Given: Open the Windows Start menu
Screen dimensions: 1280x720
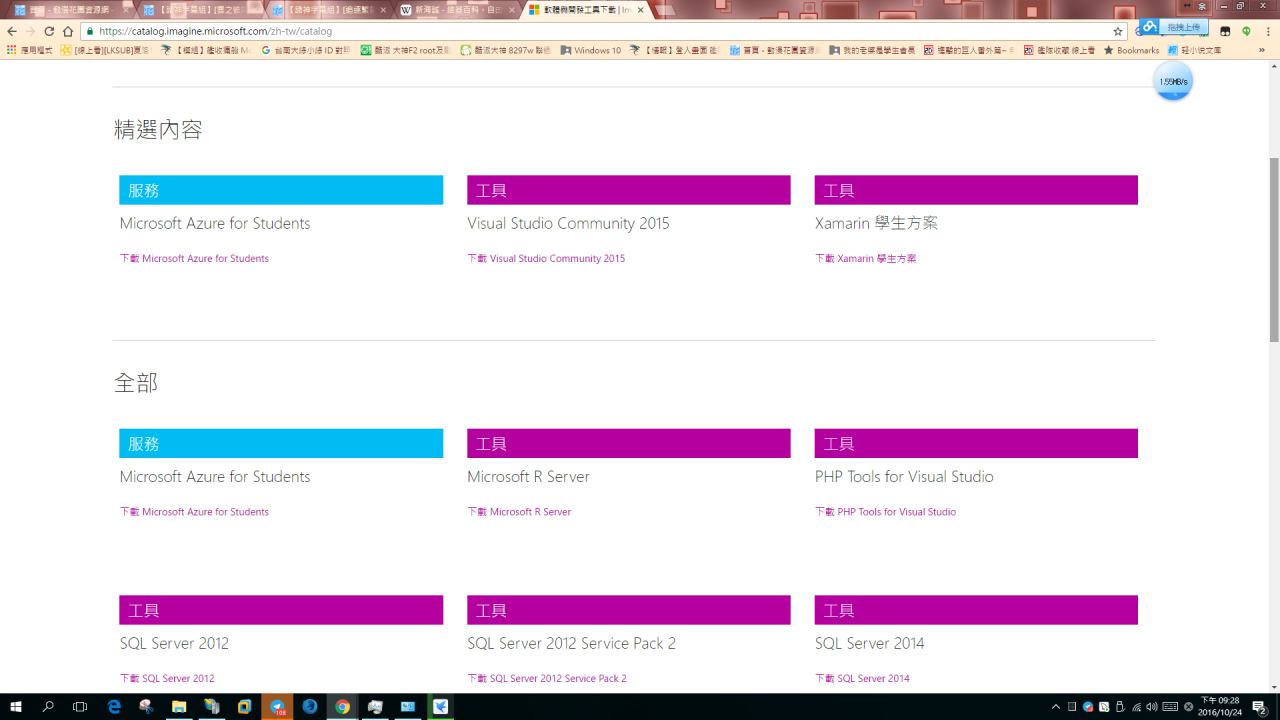Looking at the screenshot, I should (16, 707).
